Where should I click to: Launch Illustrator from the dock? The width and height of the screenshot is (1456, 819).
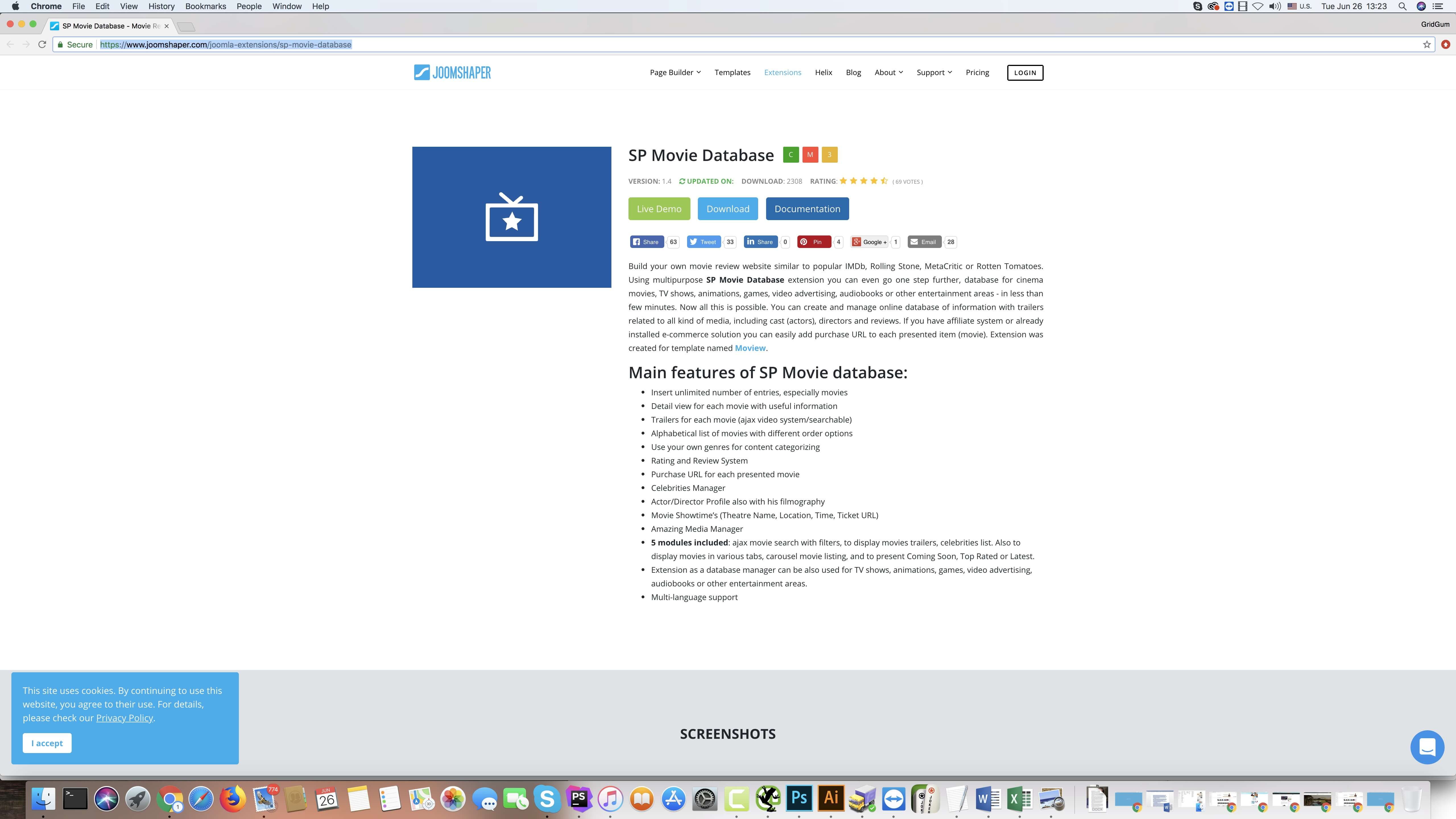(x=831, y=799)
